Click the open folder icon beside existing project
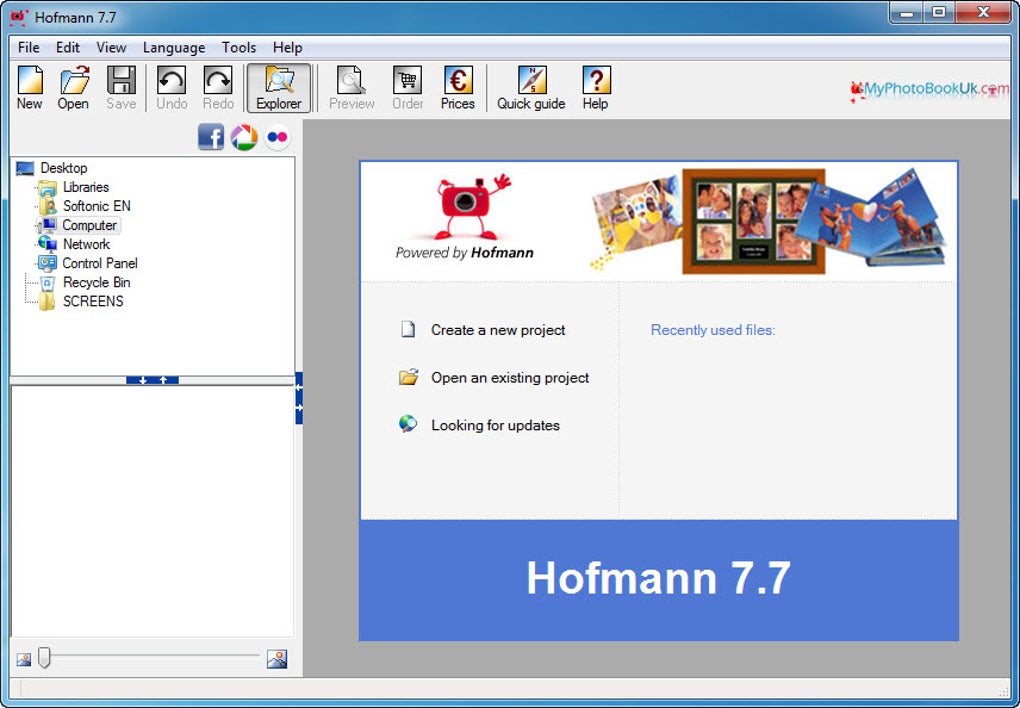 click(x=409, y=377)
